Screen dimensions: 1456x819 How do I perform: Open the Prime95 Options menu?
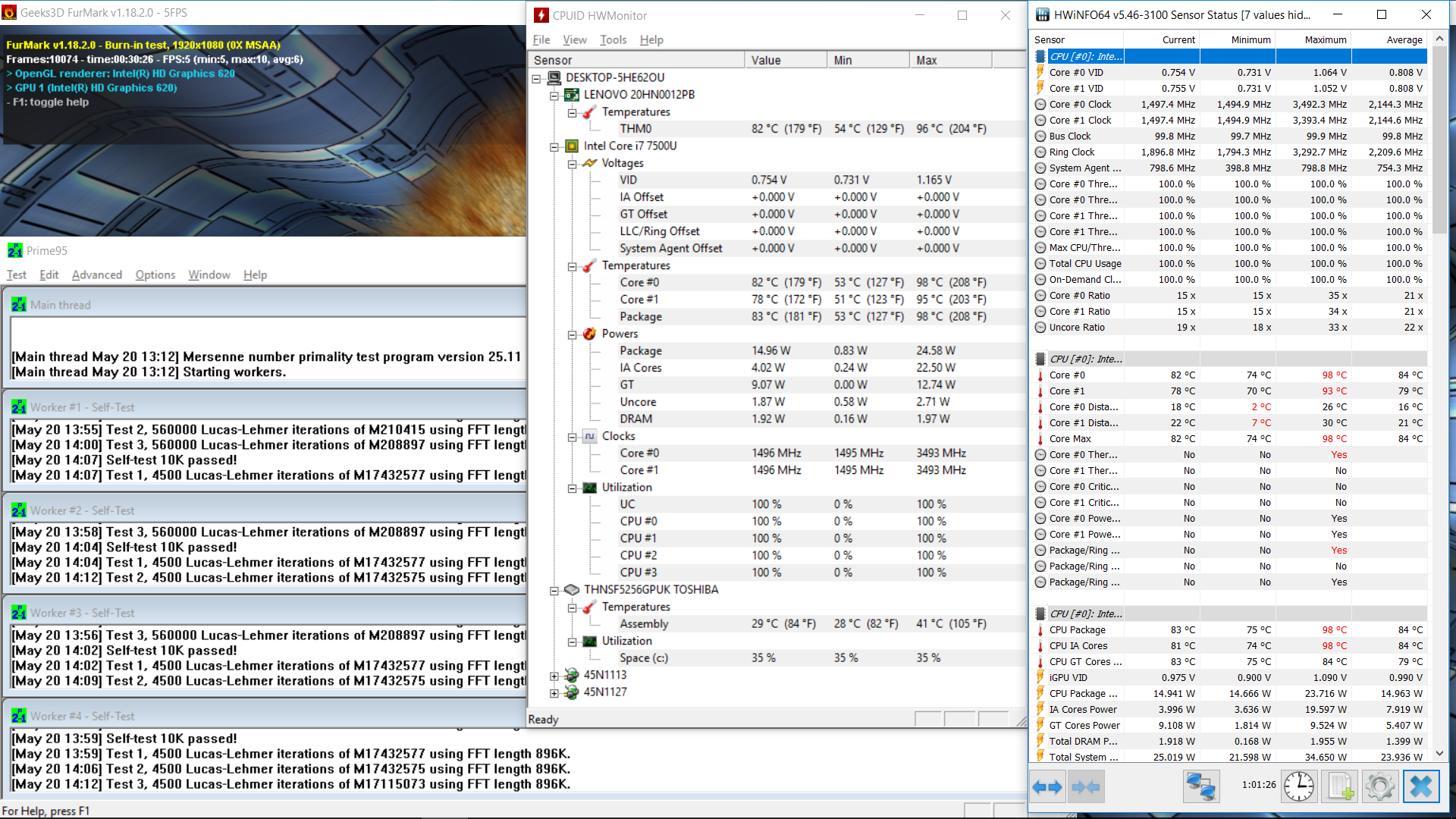(155, 275)
